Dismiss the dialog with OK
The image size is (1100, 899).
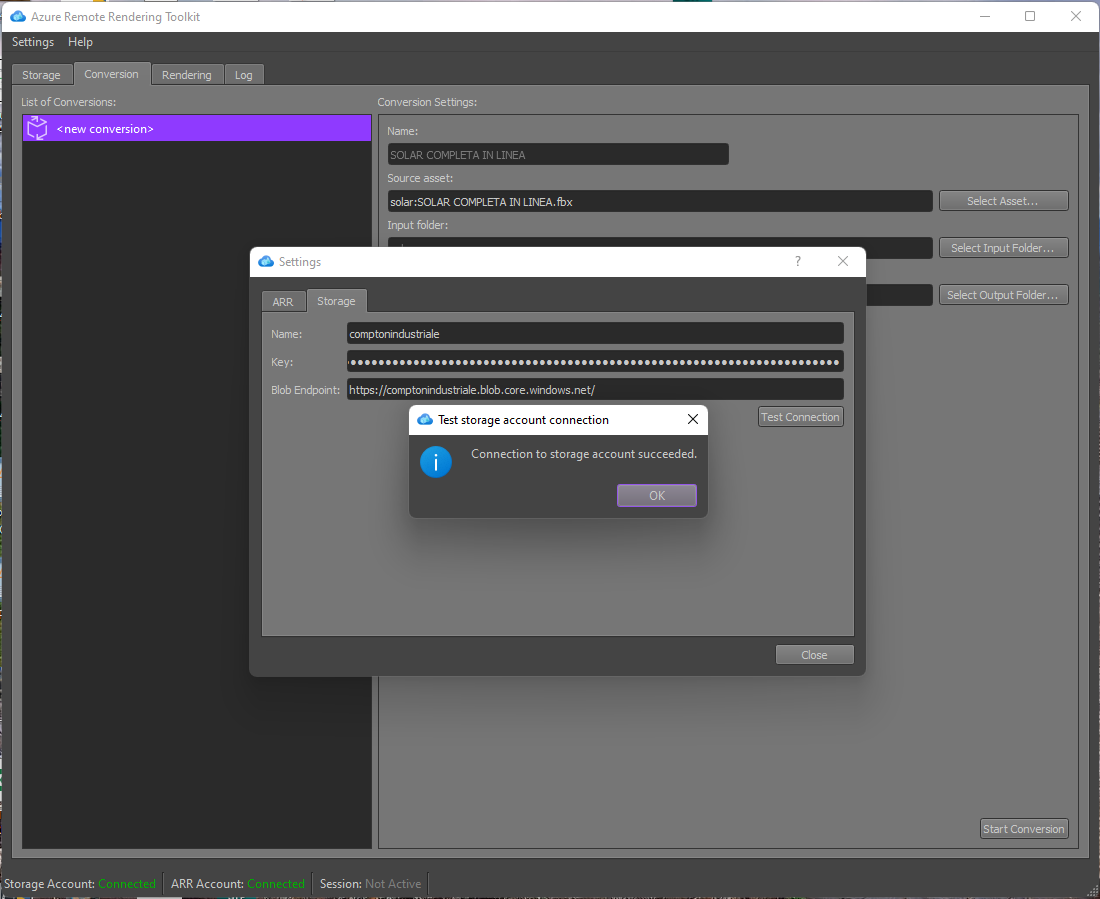(x=656, y=495)
